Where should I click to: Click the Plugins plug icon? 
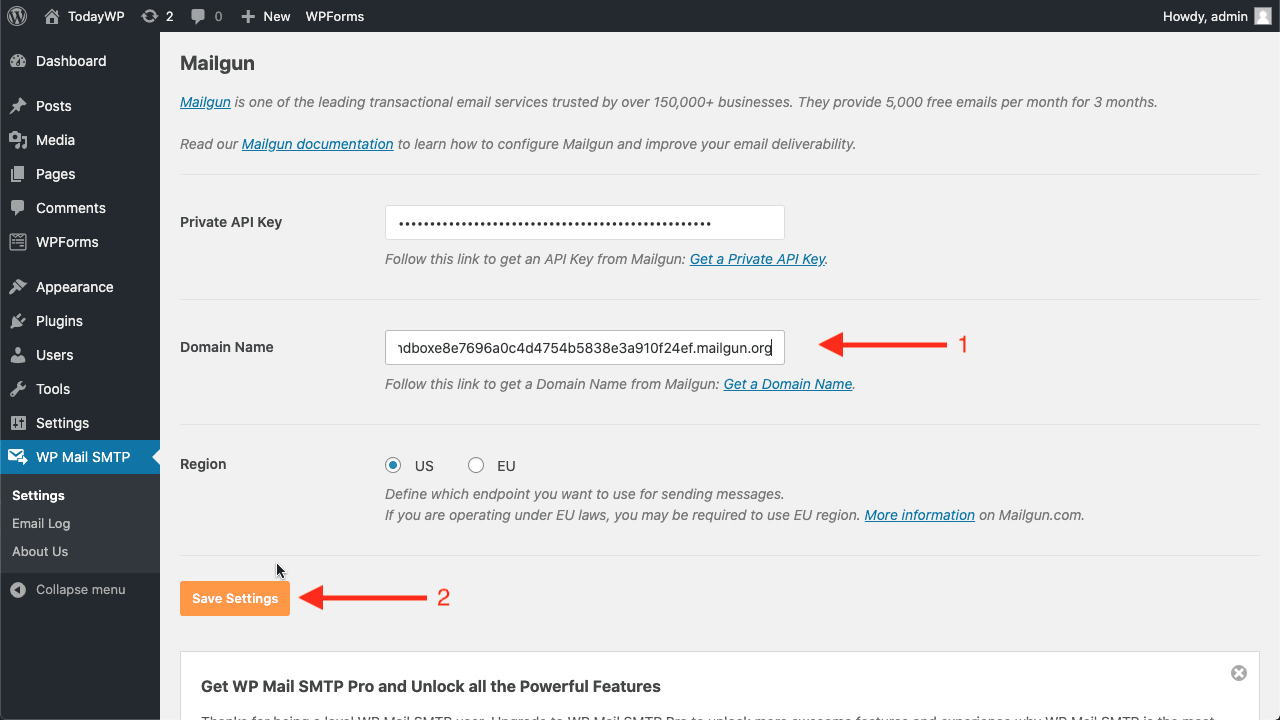18,321
